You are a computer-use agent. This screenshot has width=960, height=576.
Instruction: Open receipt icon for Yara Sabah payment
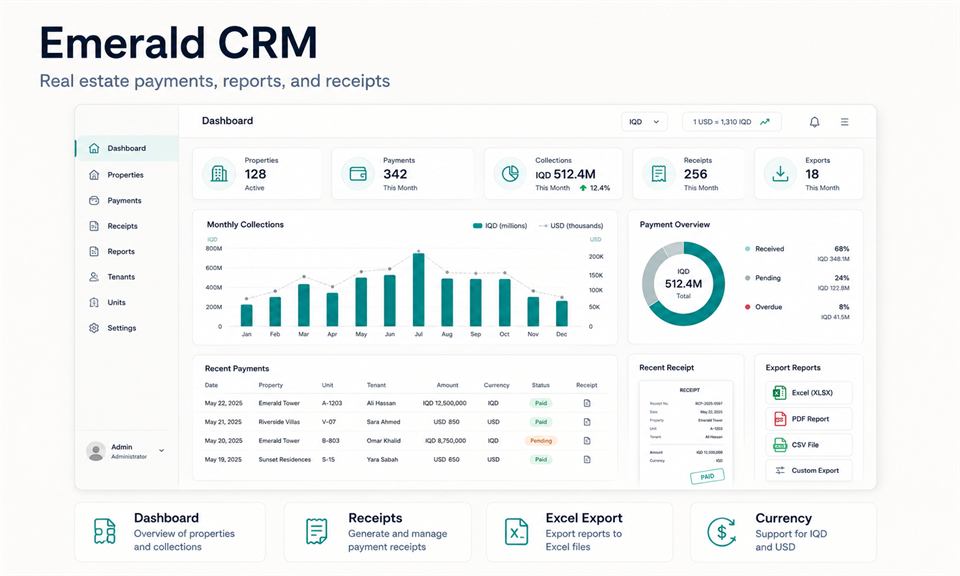(x=587, y=459)
